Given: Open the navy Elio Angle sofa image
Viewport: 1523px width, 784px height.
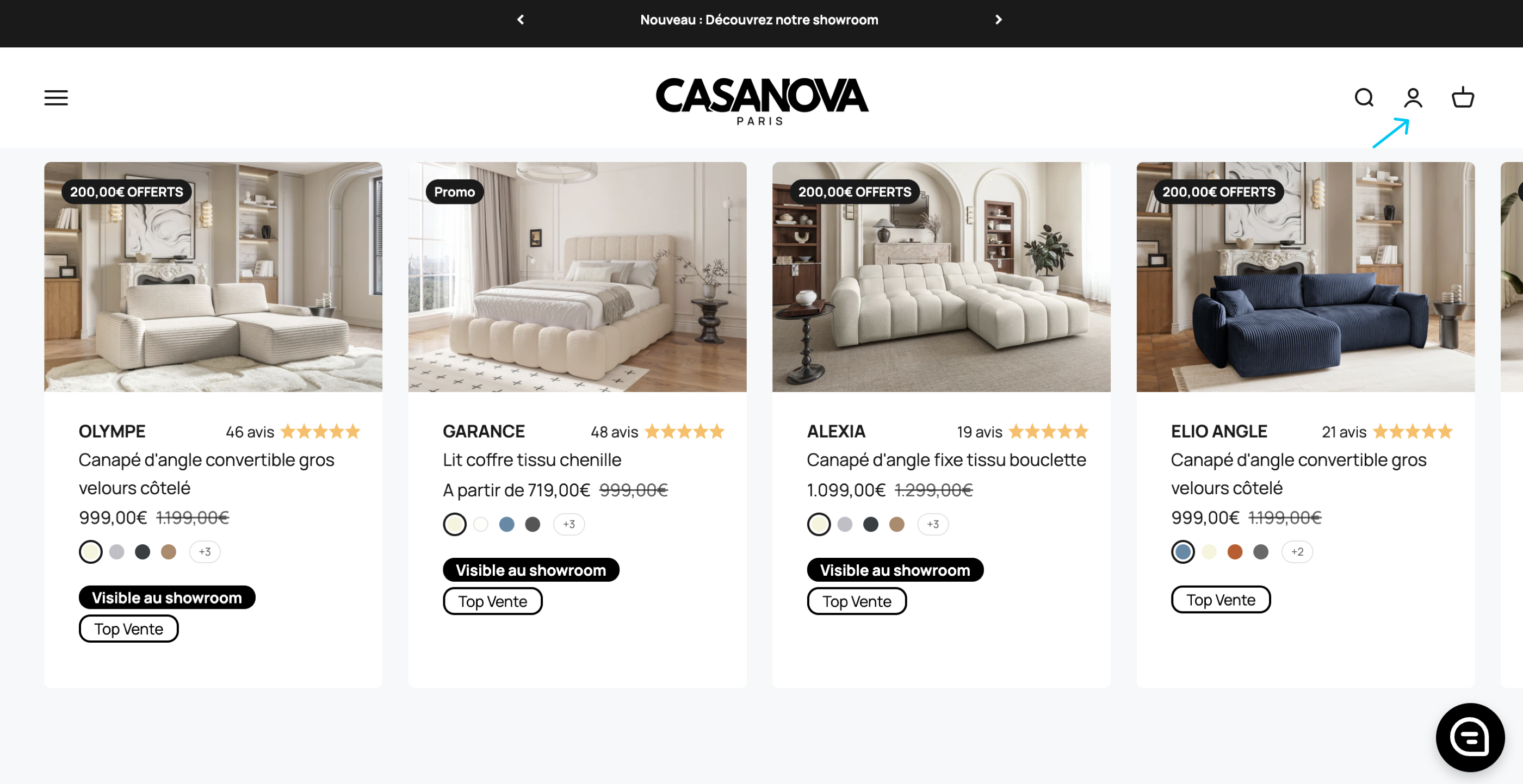Looking at the screenshot, I should pos(1305,277).
